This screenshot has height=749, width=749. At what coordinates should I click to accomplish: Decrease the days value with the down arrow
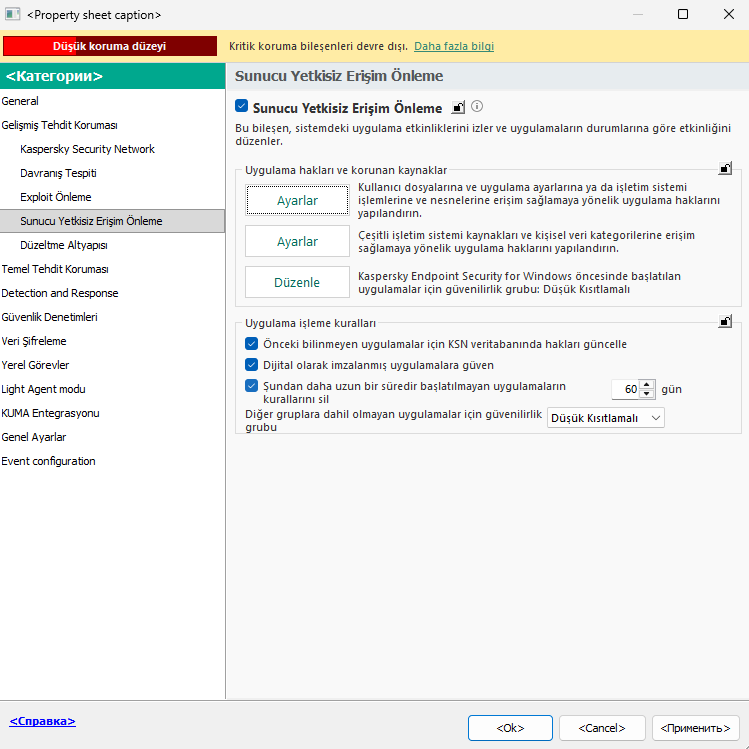pyautogui.click(x=647, y=394)
